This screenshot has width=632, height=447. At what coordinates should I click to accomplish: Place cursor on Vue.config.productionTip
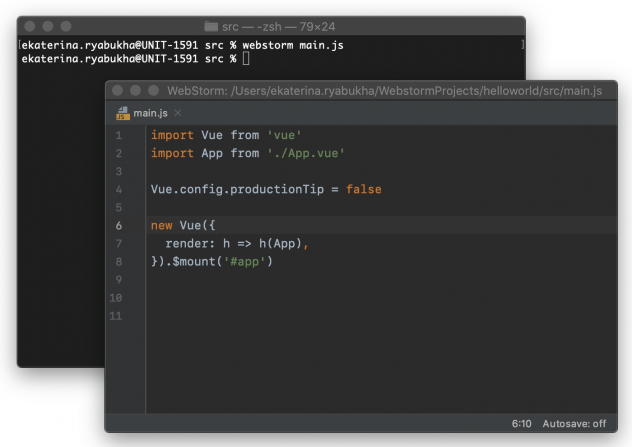point(240,189)
